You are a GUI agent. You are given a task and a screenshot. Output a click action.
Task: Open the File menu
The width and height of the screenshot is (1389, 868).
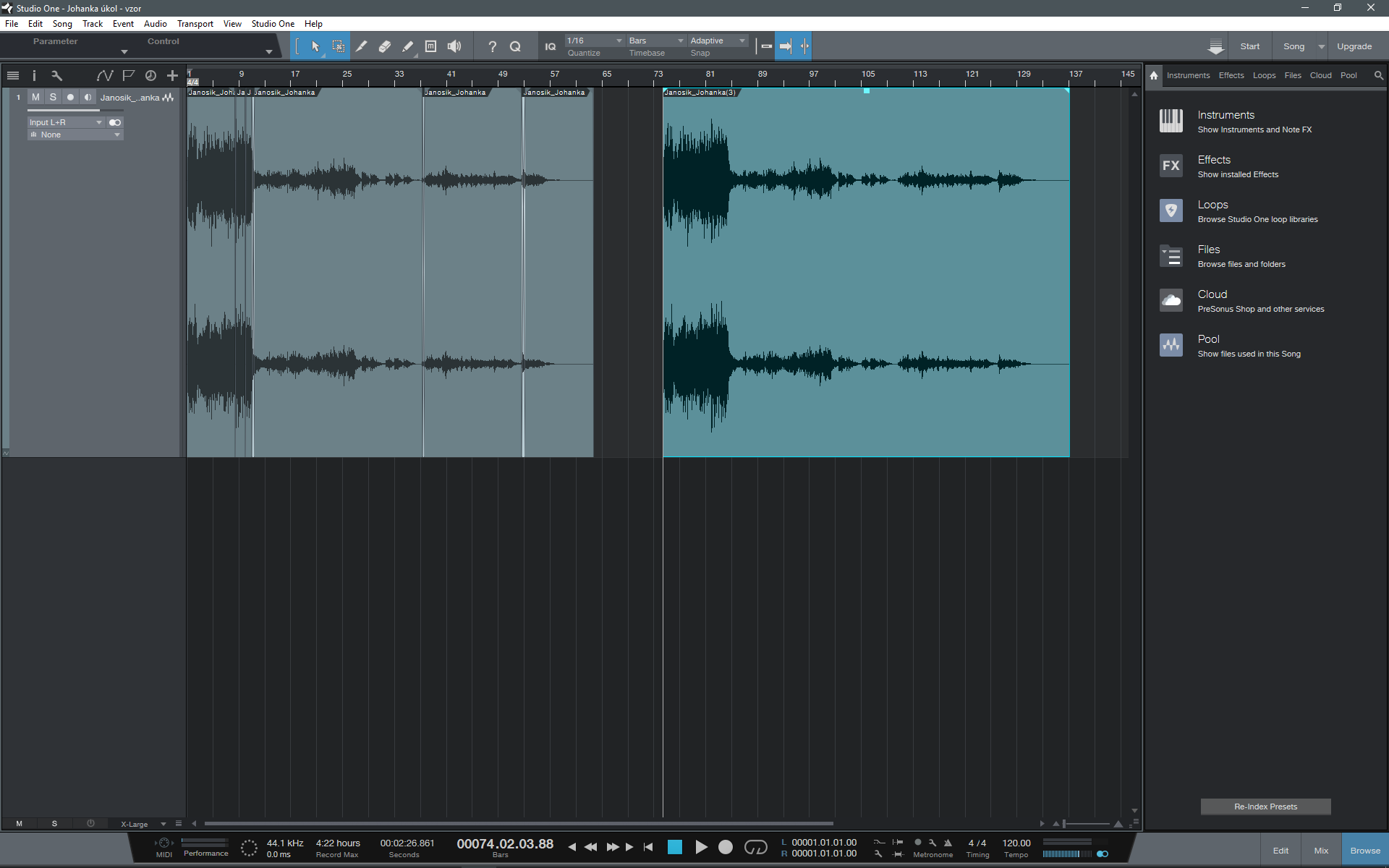coord(12,24)
